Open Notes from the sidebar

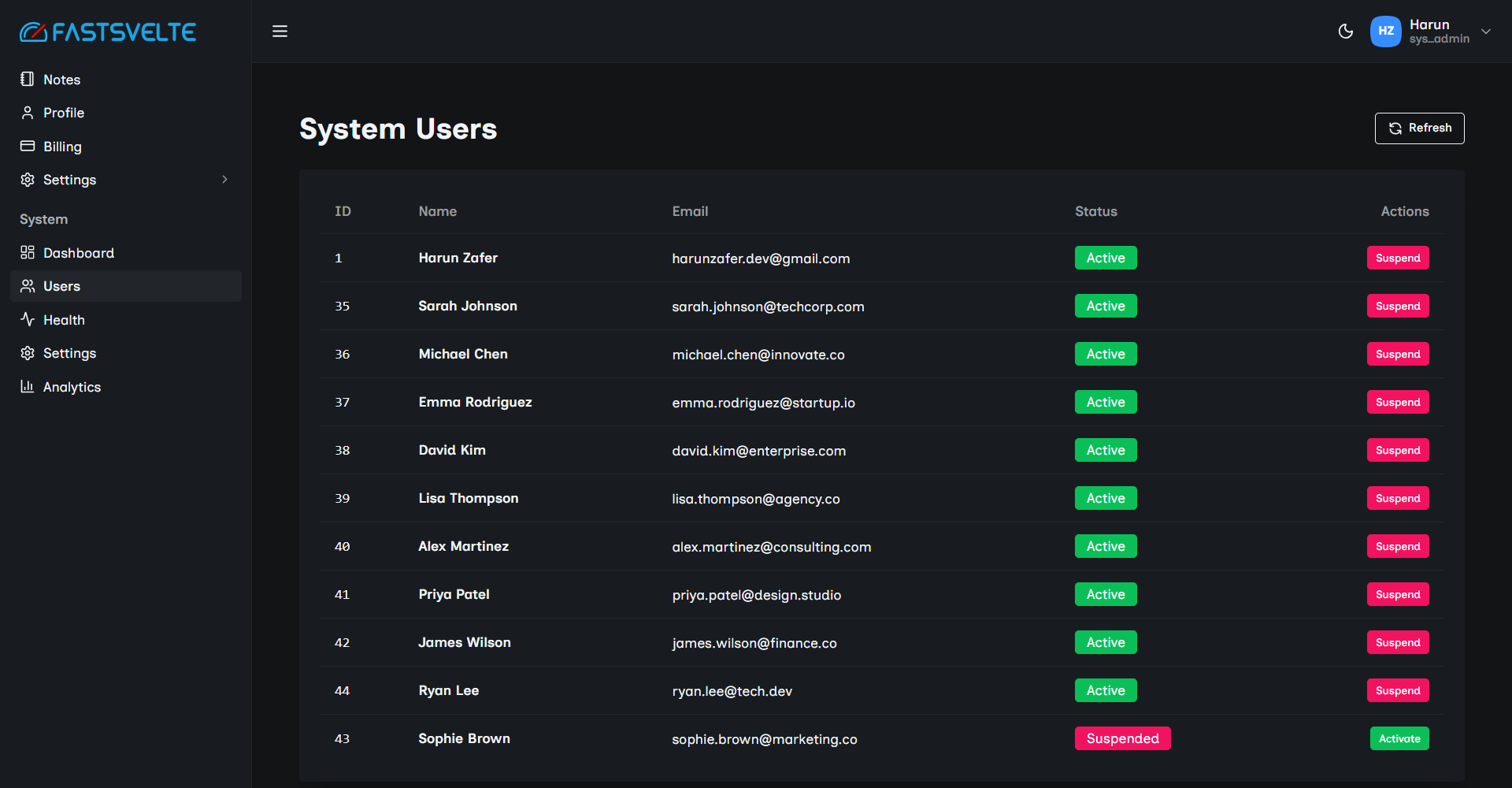click(x=61, y=80)
